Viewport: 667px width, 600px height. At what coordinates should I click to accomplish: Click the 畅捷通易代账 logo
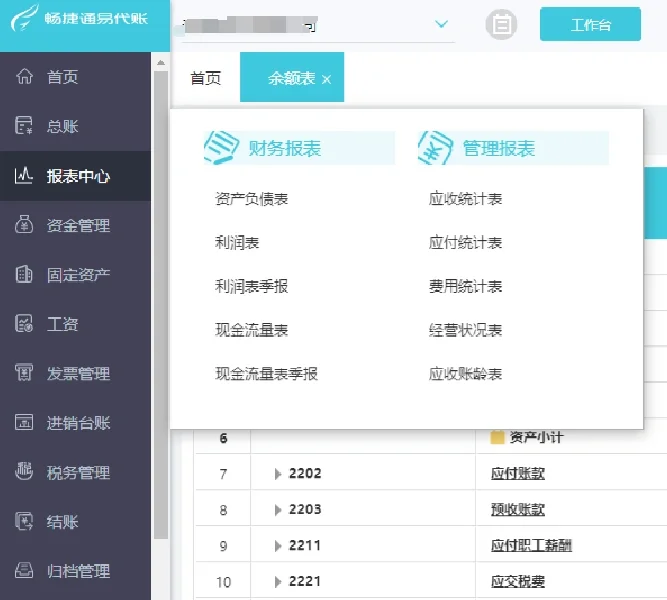click(x=80, y=18)
